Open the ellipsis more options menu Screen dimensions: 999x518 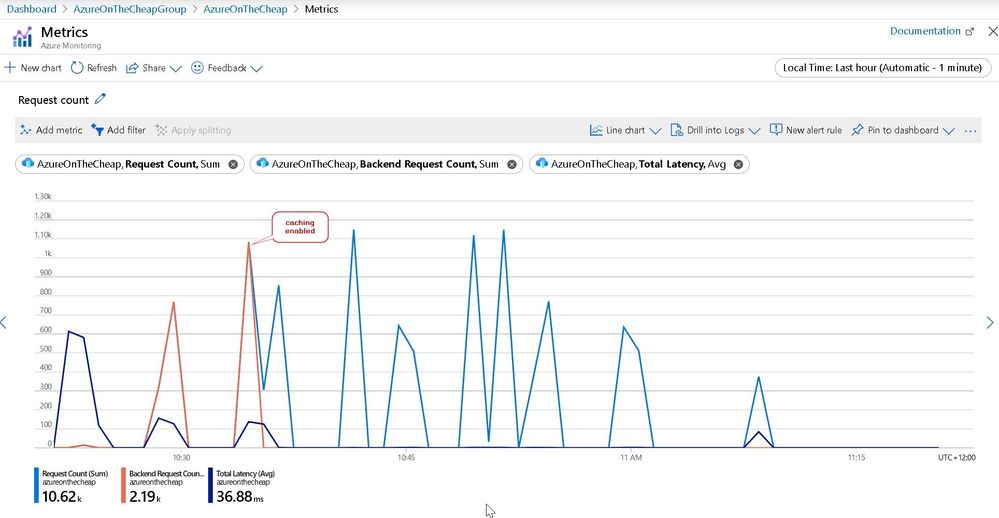970,131
